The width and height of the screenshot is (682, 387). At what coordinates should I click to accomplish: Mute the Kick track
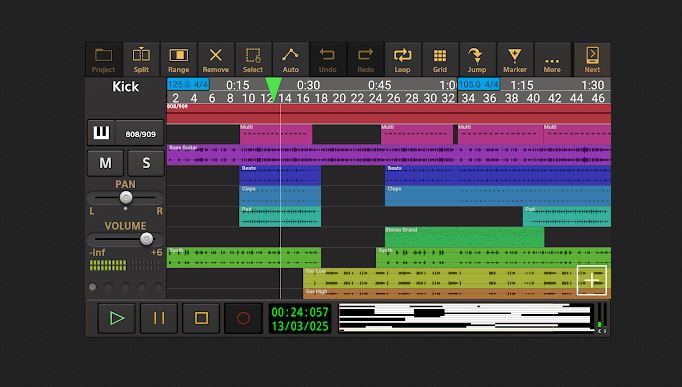coord(105,163)
